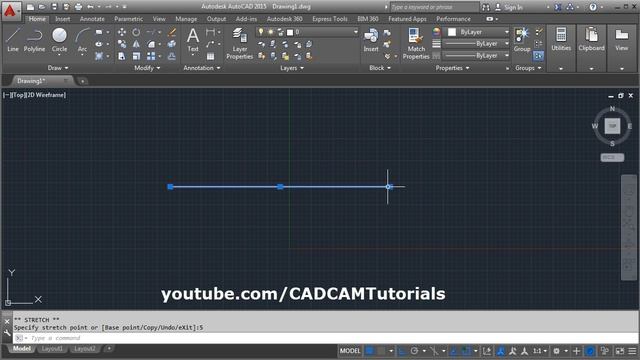Image resolution: width=640 pixels, height=360 pixels.
Task: Choose the Offset tool
Action: pos(172,56)
